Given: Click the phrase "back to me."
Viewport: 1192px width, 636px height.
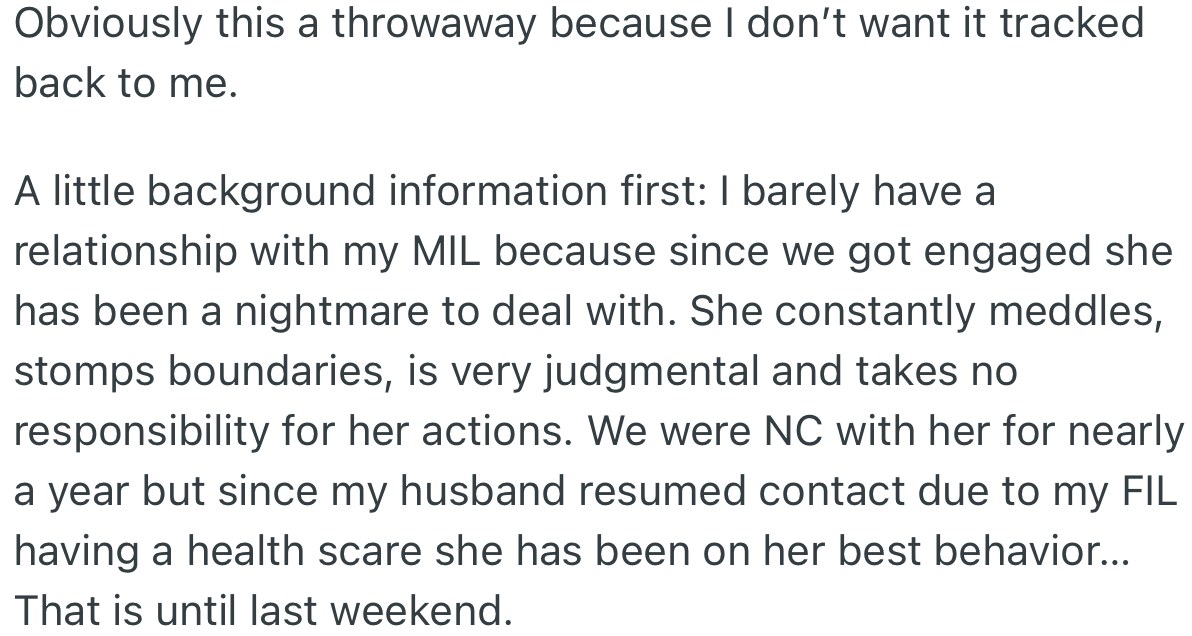Looking at the screenshot, I should click(126, 83).
